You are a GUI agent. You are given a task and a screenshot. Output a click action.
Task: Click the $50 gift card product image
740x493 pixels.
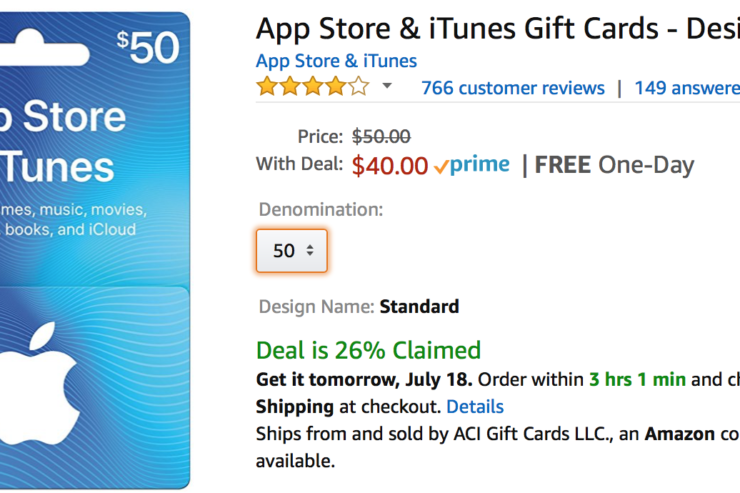(95, 250)
